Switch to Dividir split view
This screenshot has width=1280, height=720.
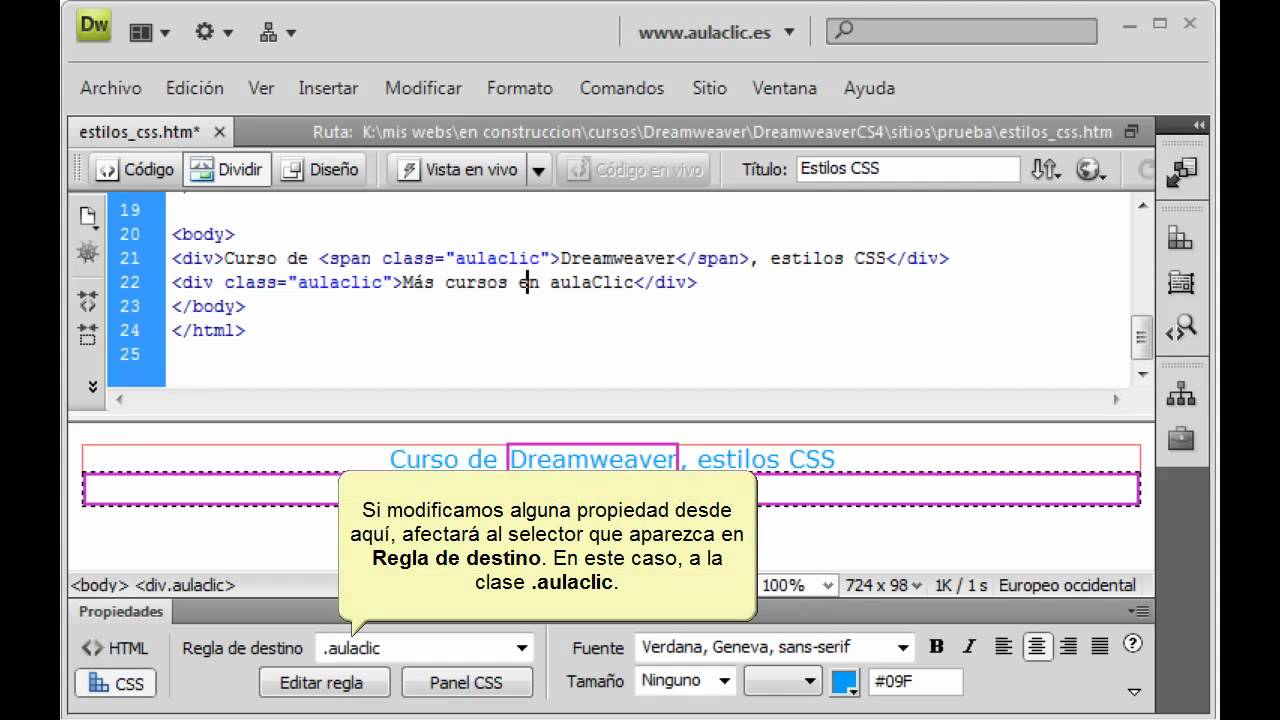[x=226, y=169]
